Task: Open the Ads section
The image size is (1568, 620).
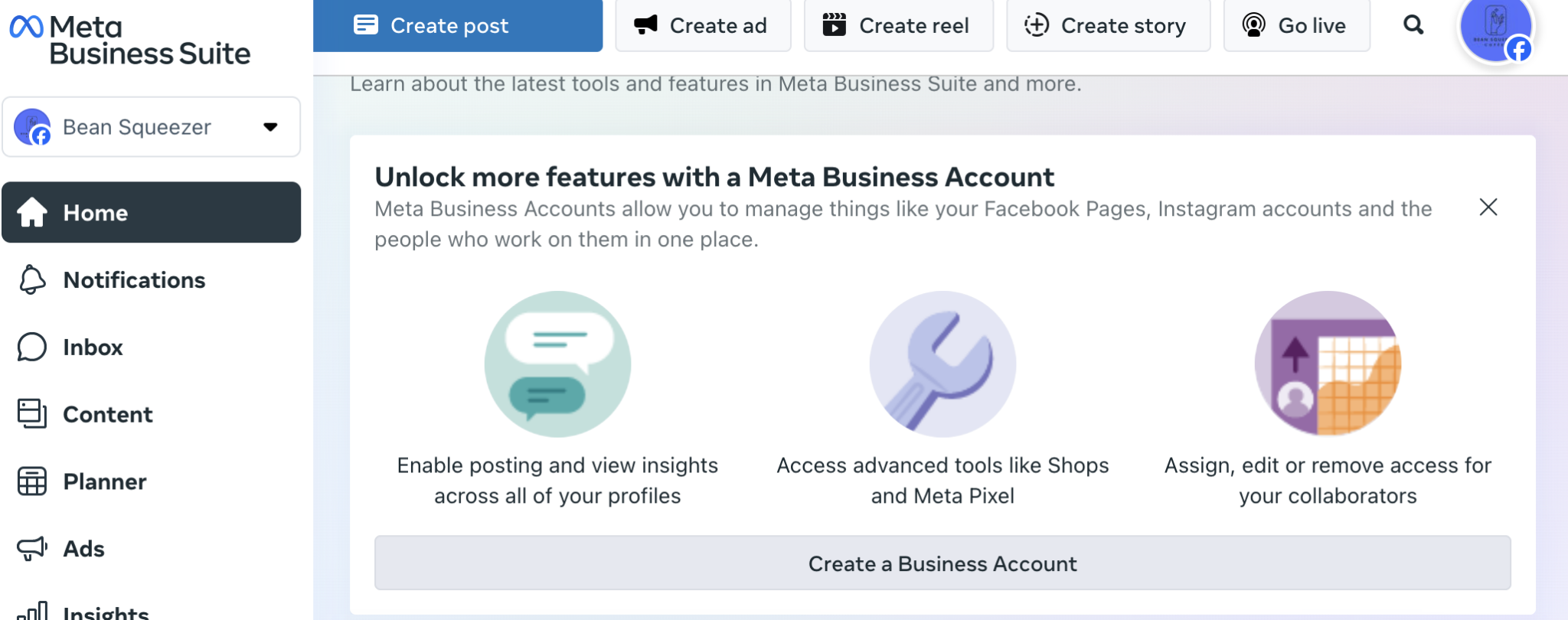Action: coord(83,548)
